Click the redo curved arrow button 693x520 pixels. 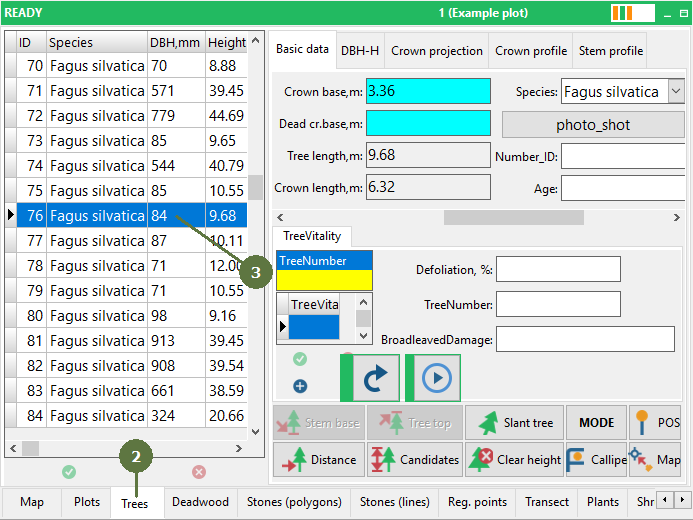[376, 378]
